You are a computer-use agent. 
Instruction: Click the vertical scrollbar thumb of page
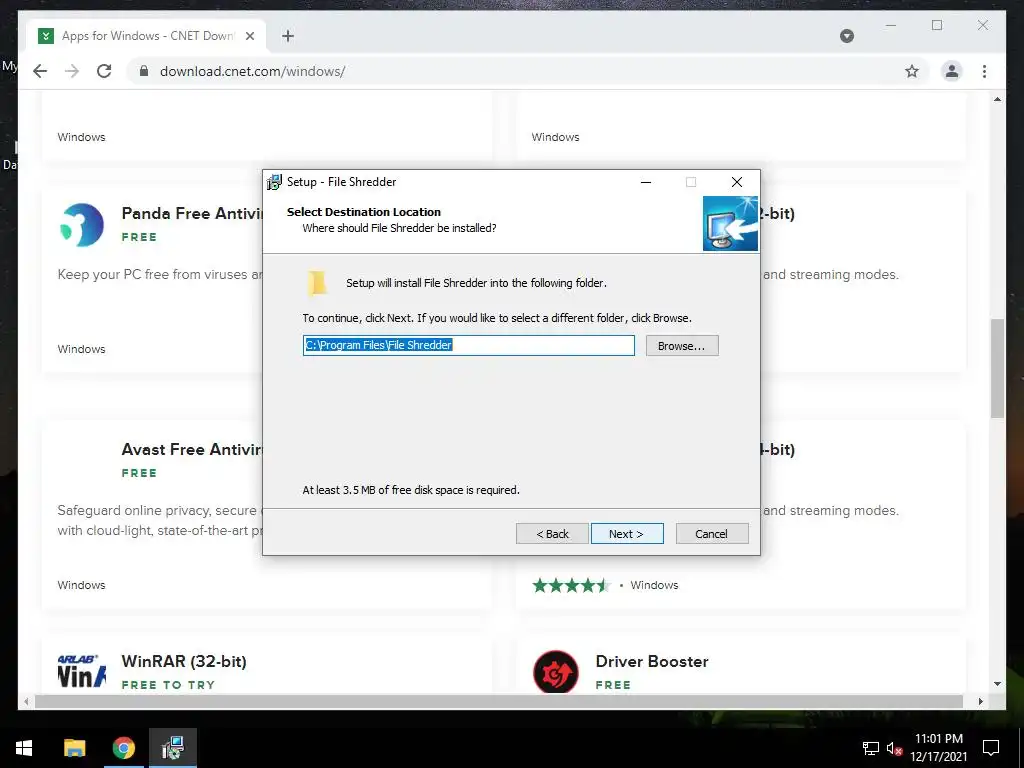997,368
